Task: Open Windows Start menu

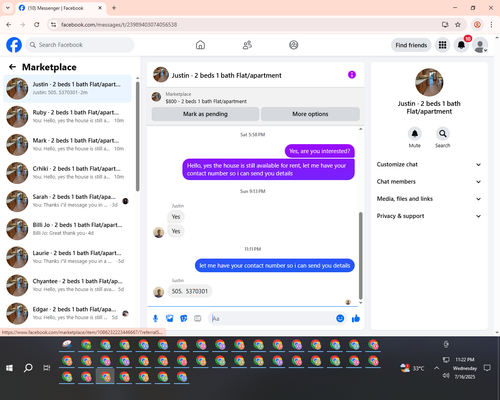Action: pos(9,368)
